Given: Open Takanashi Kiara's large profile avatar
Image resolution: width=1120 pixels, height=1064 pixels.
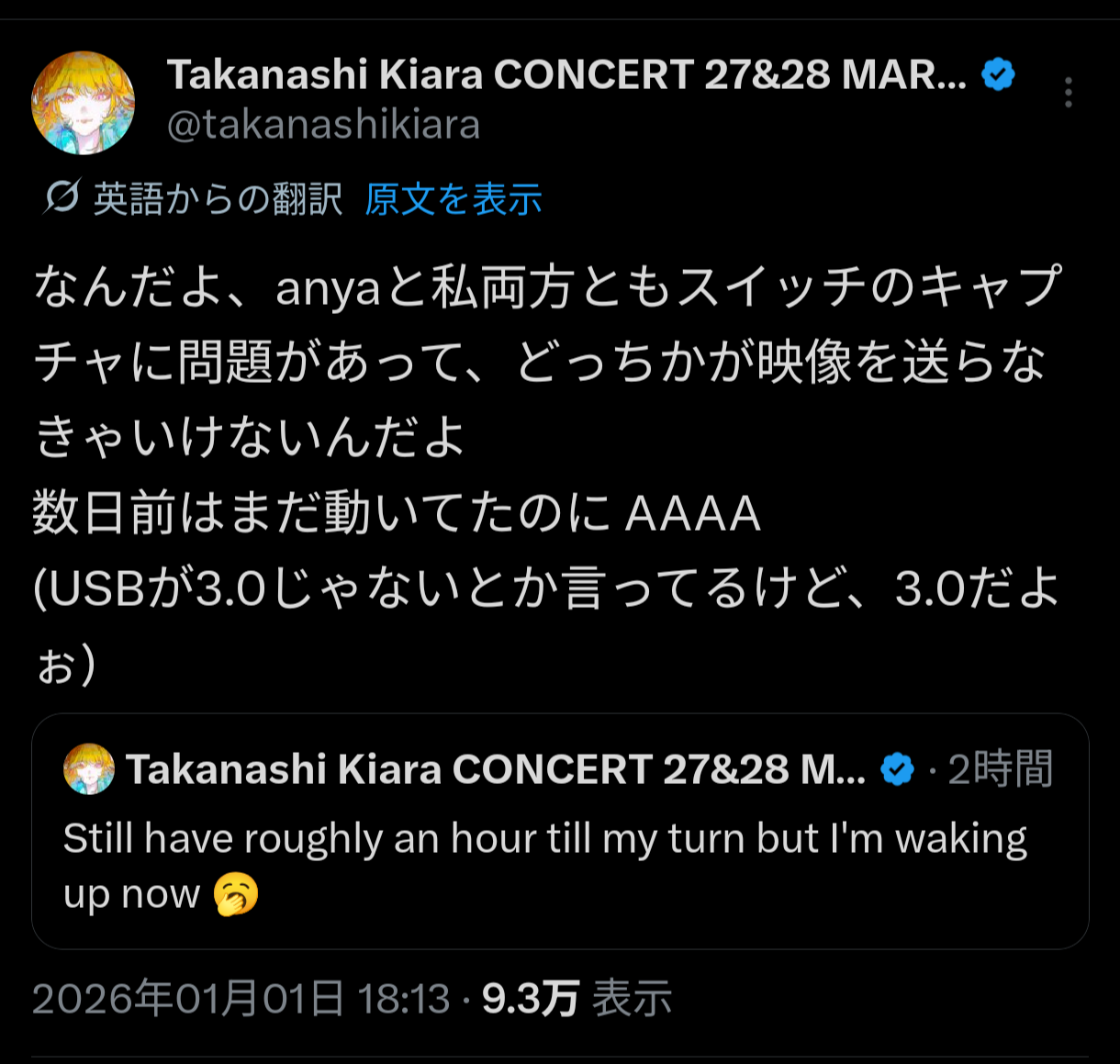Looking at the screenshot, I should click(x=84, y=103).
